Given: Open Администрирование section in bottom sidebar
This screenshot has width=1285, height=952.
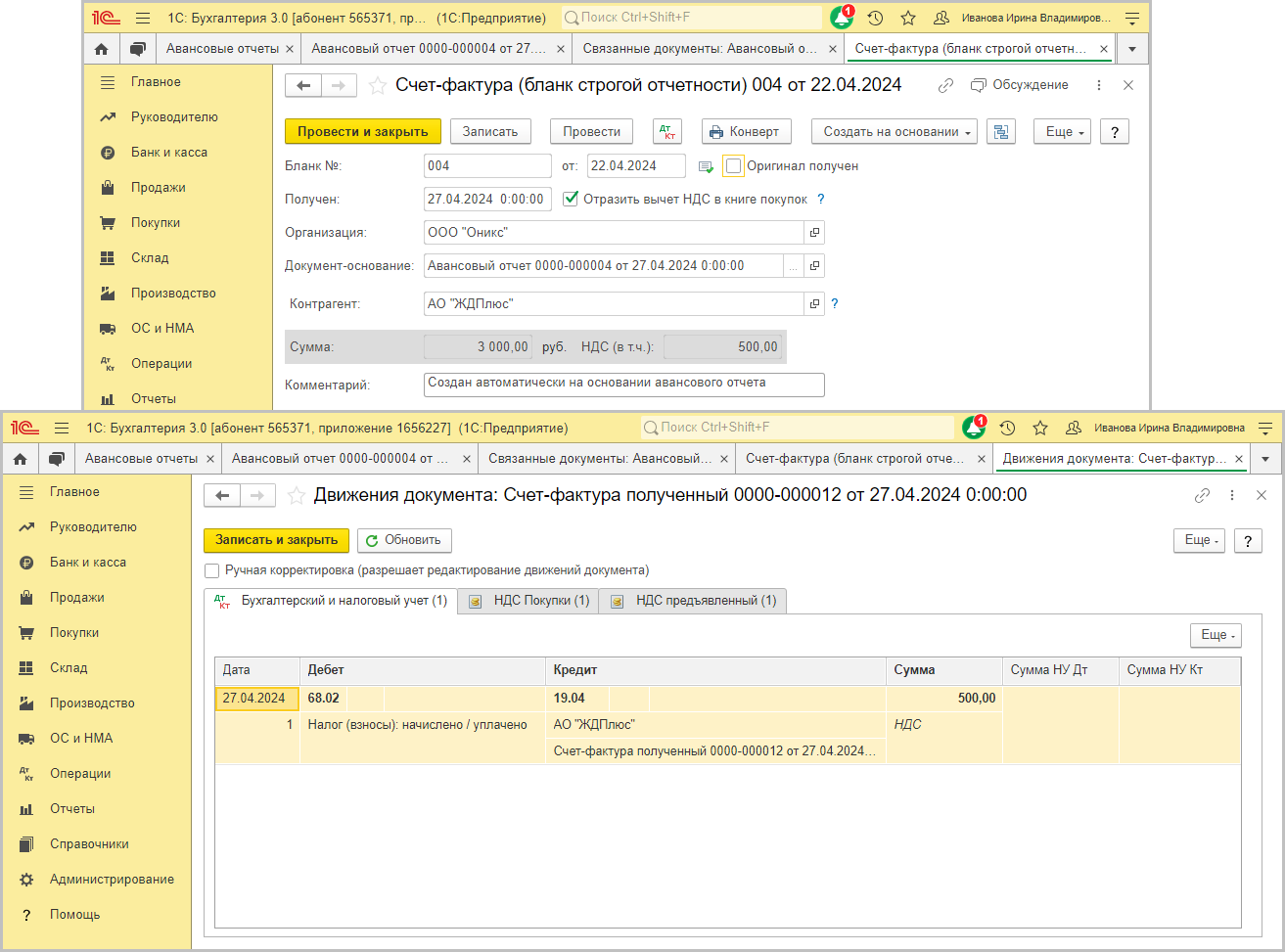Looking at the screenshot, I should [x=113, y=880].
